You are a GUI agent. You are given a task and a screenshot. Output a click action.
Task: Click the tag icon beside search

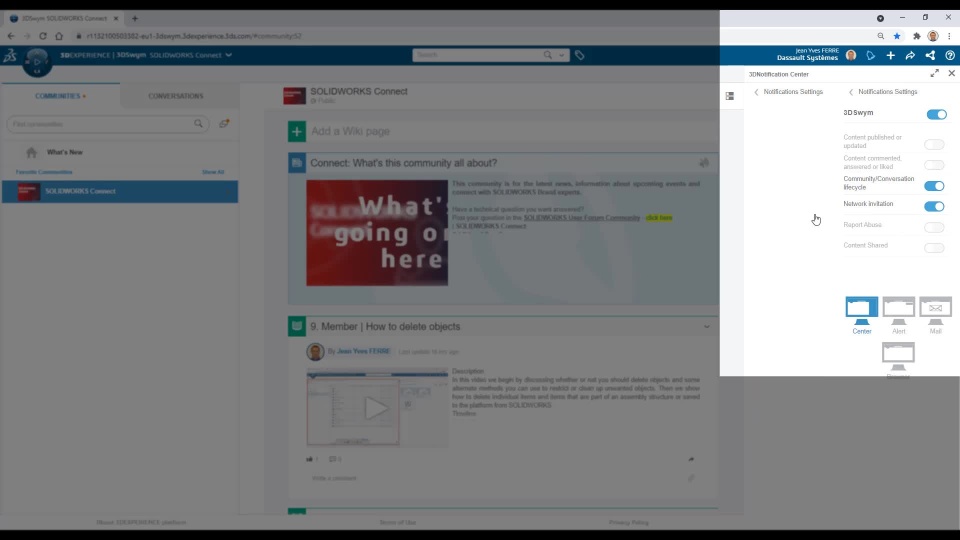coord(579,56)
